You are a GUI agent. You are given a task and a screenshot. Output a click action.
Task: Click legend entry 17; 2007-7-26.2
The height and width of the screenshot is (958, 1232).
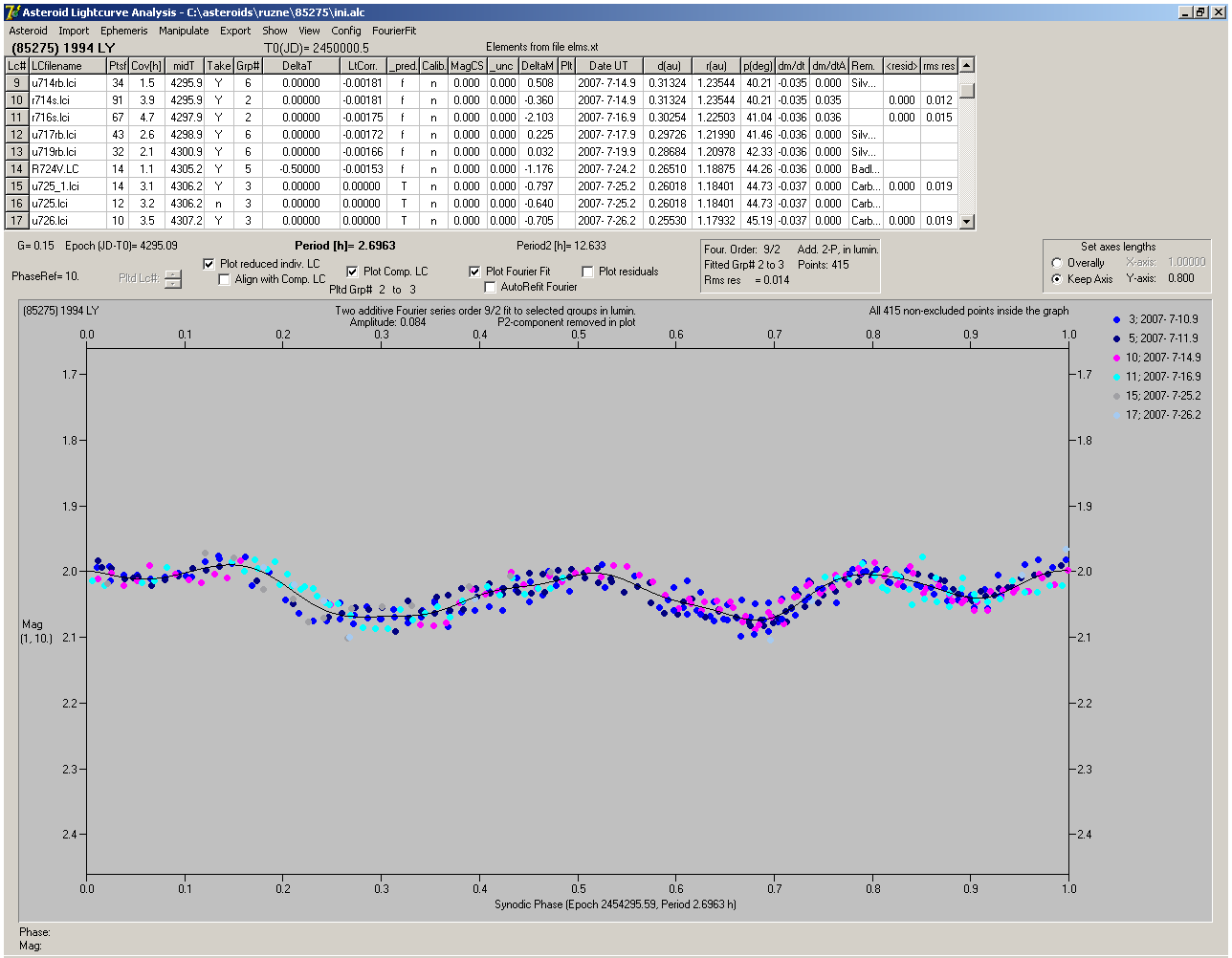1155,415
